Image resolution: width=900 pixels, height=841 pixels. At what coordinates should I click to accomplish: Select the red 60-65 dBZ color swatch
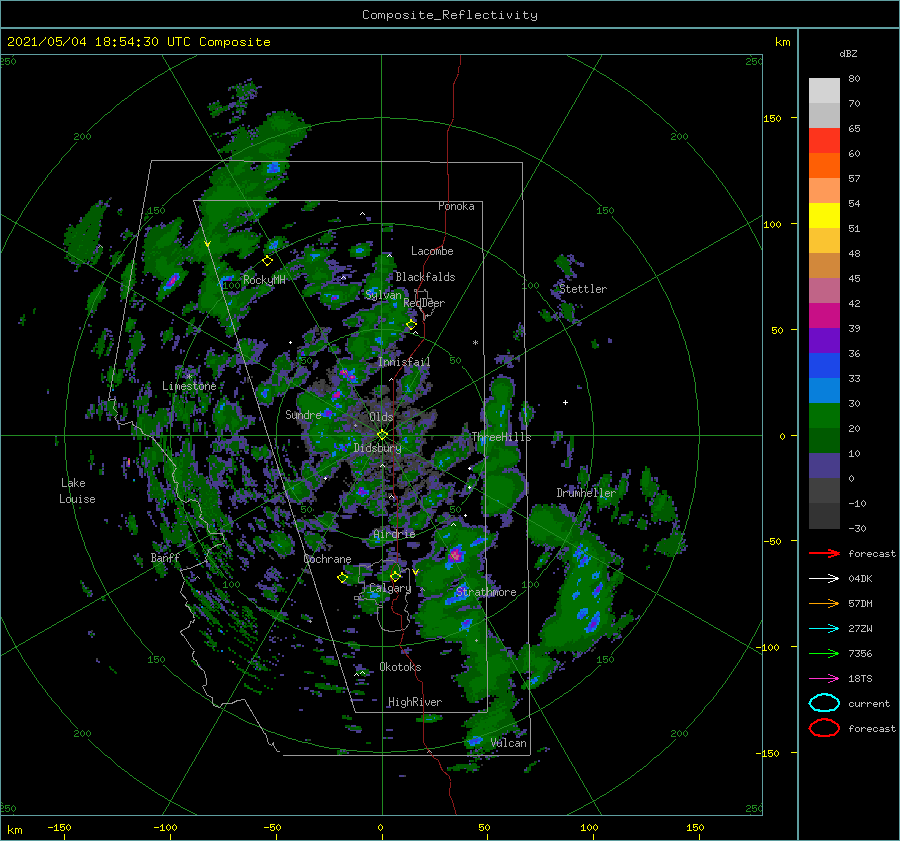point(824,141)
